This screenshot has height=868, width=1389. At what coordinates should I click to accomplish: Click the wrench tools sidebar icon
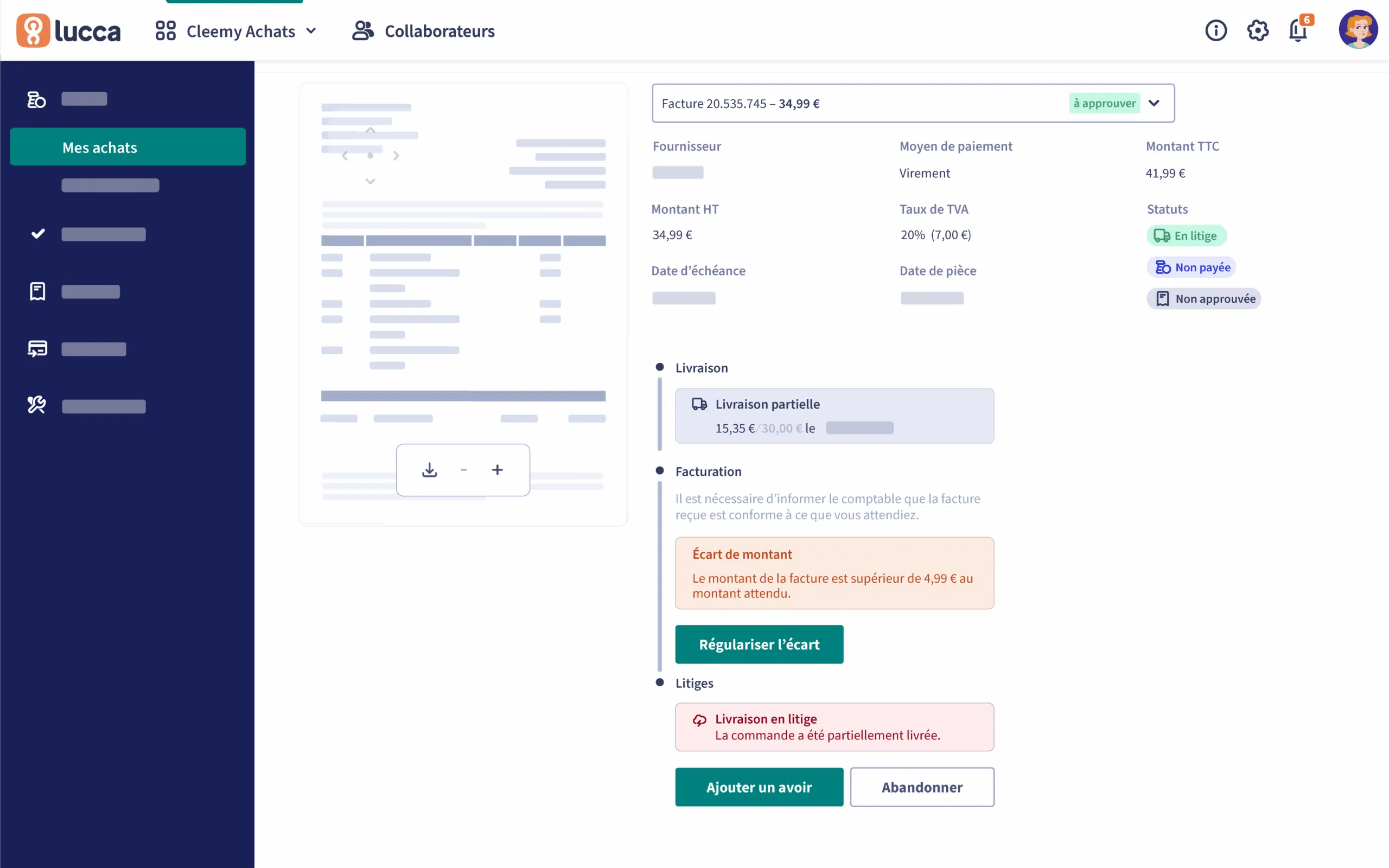point(37,405)
